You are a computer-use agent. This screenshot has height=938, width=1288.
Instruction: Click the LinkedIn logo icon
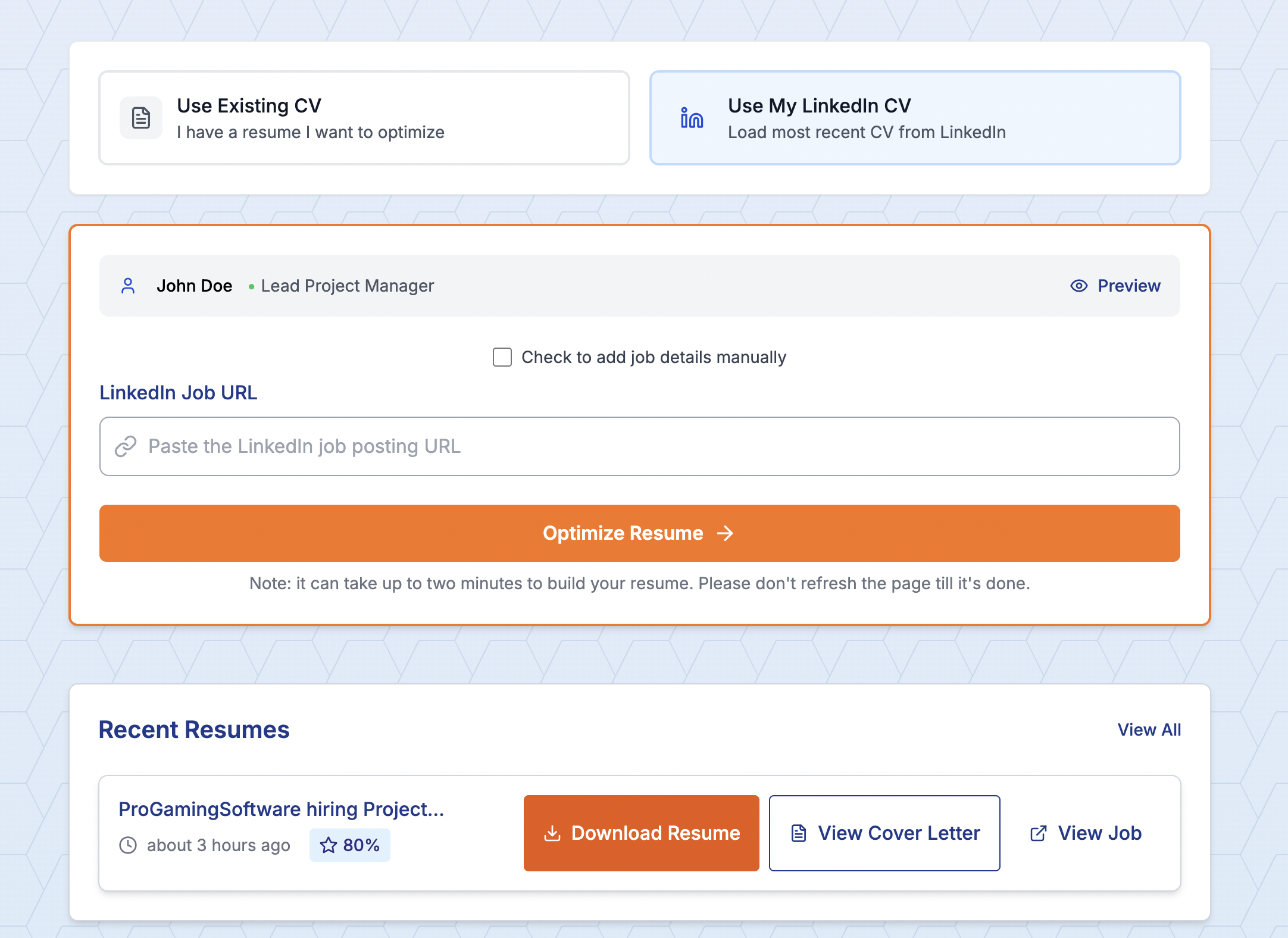pyautogui.click(x=692, y=118)
